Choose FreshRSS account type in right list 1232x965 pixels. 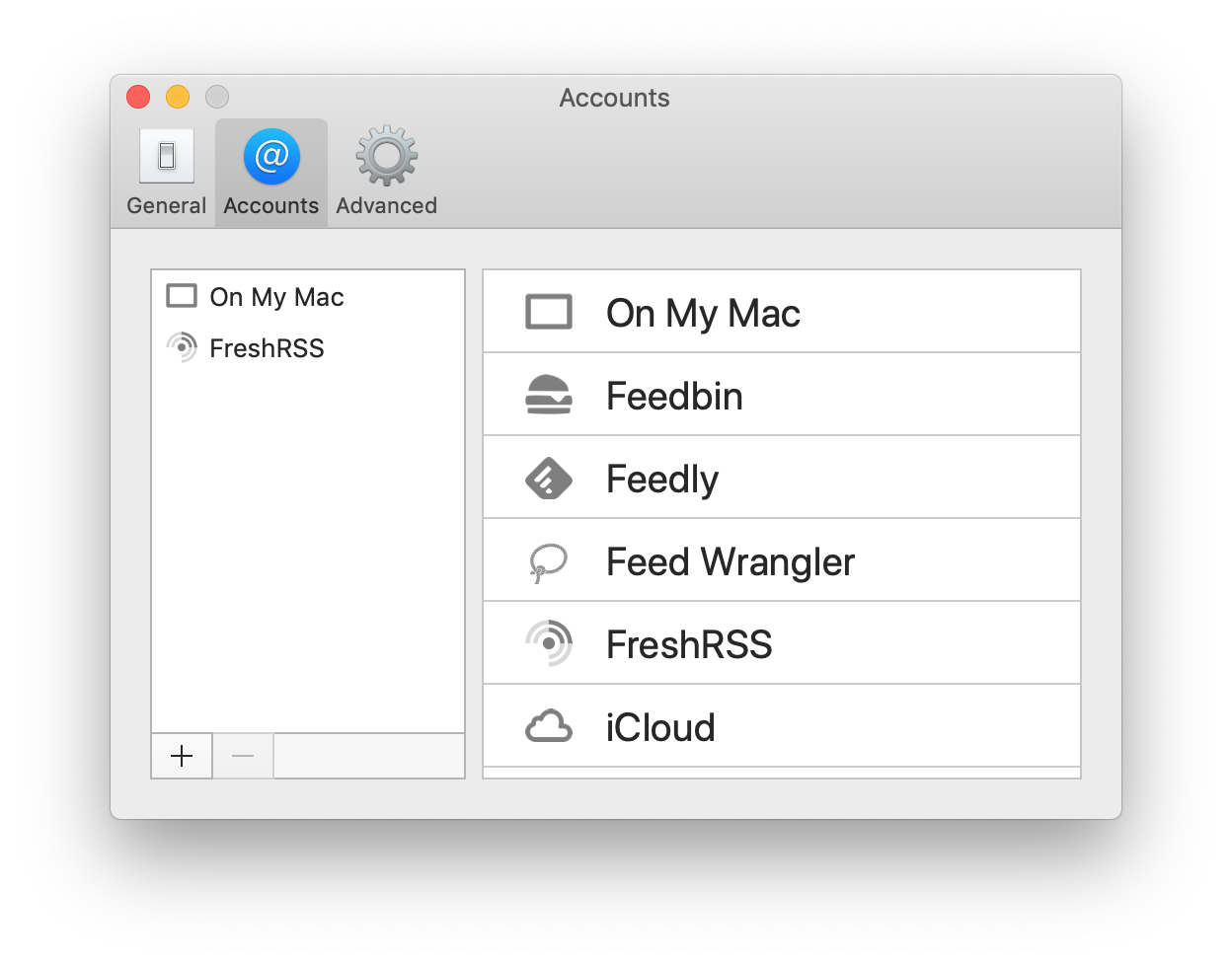(x=782, y=644)
